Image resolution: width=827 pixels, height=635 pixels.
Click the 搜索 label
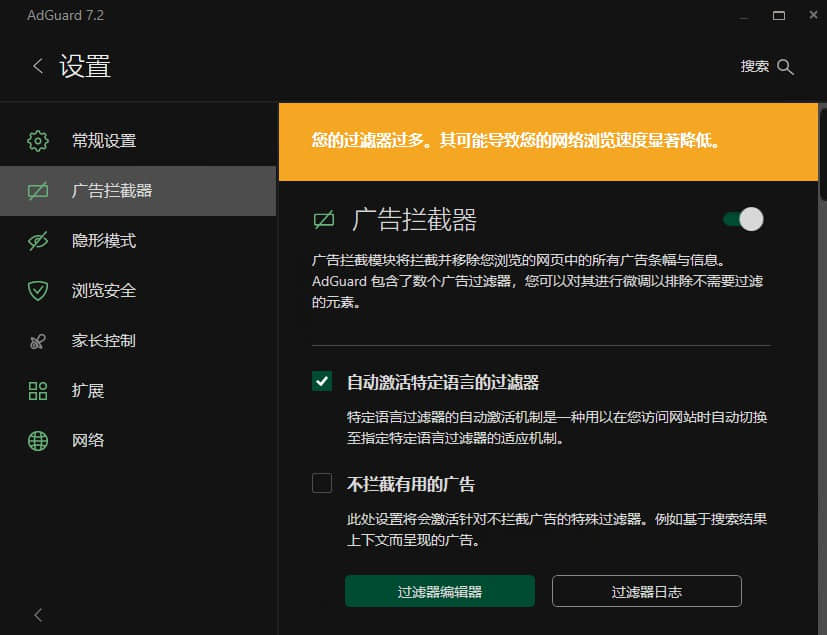[754, 66]
